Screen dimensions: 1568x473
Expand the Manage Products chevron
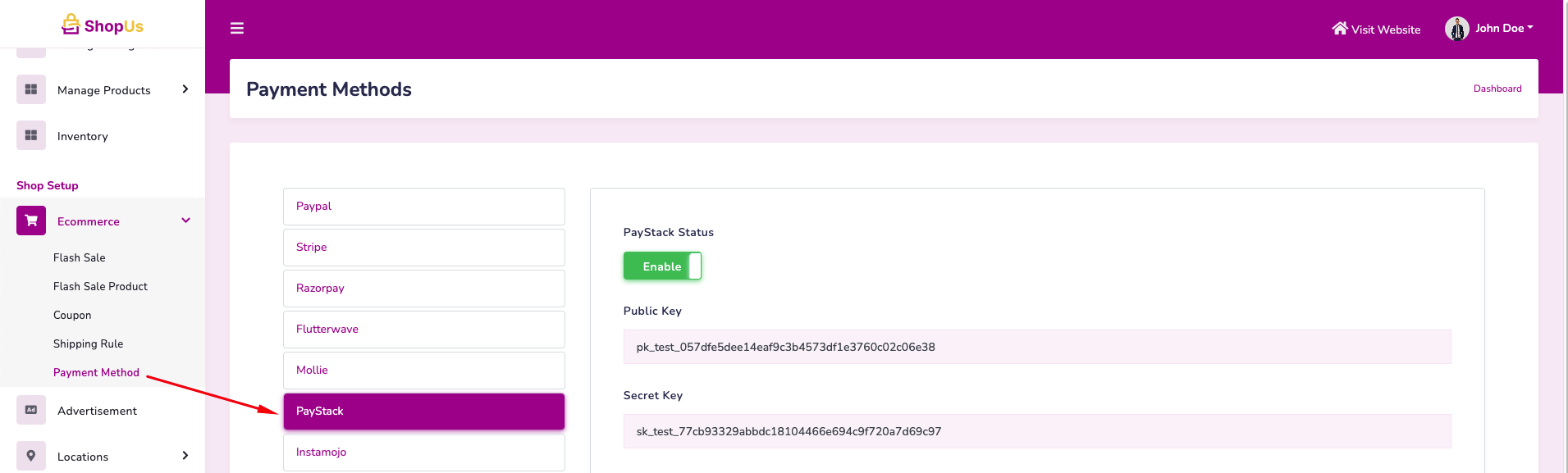(185, 89)
